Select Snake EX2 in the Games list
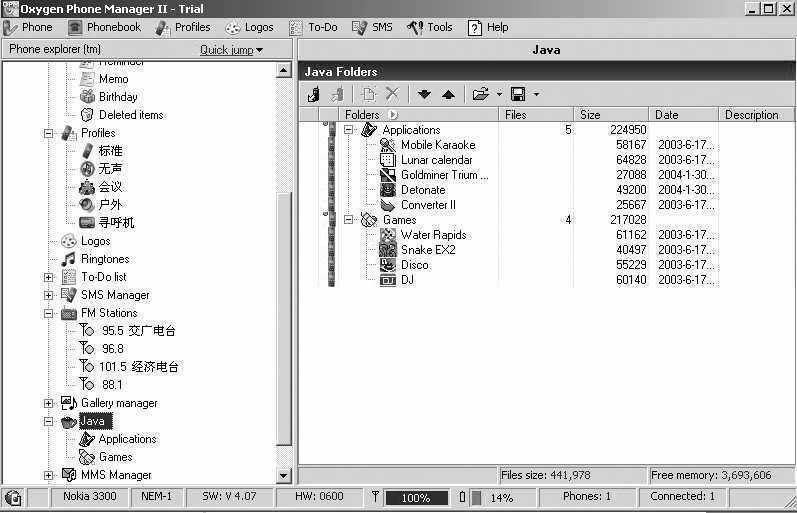 (x=427, y=250)
